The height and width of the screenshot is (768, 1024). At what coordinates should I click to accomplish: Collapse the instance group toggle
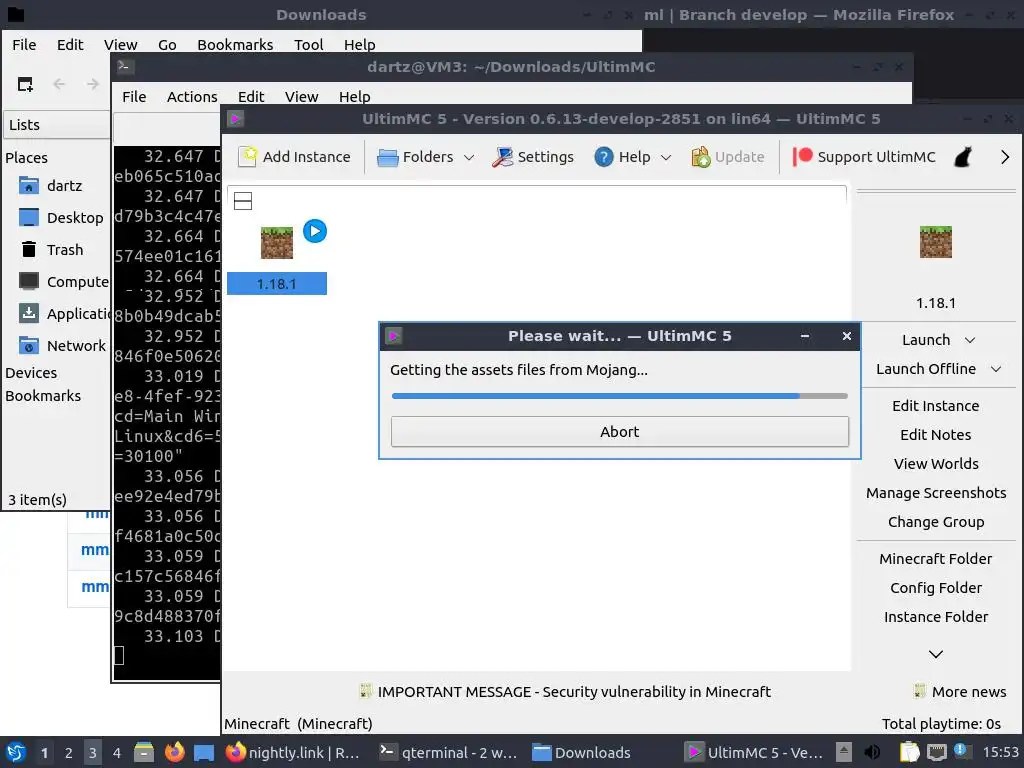click(243, 201)
